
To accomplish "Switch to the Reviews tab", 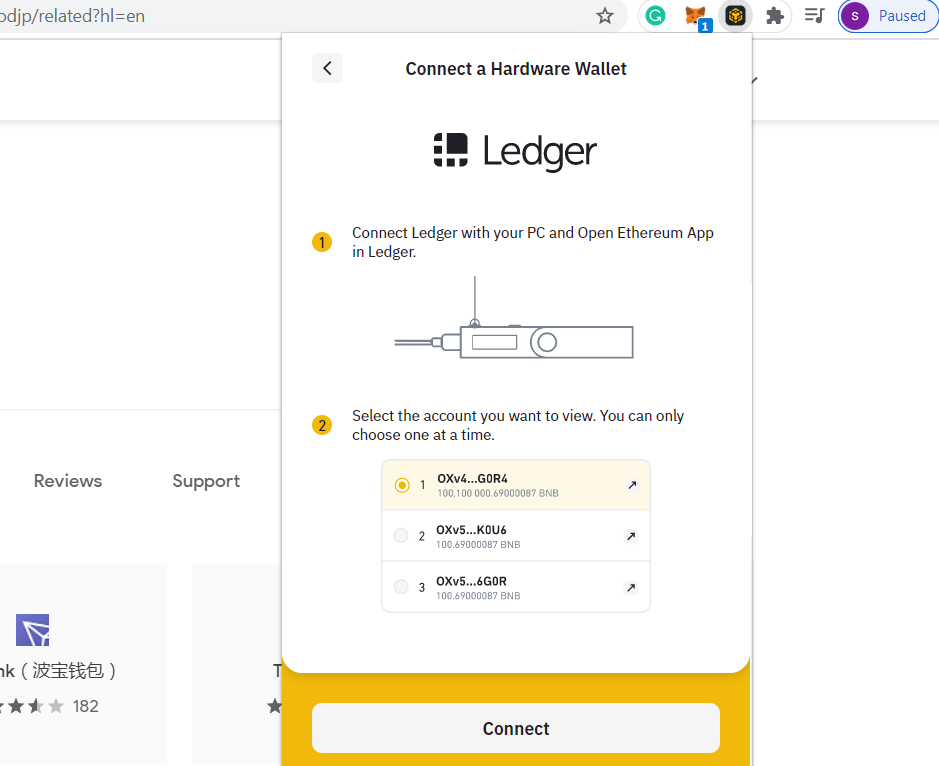I will point(68,481).
